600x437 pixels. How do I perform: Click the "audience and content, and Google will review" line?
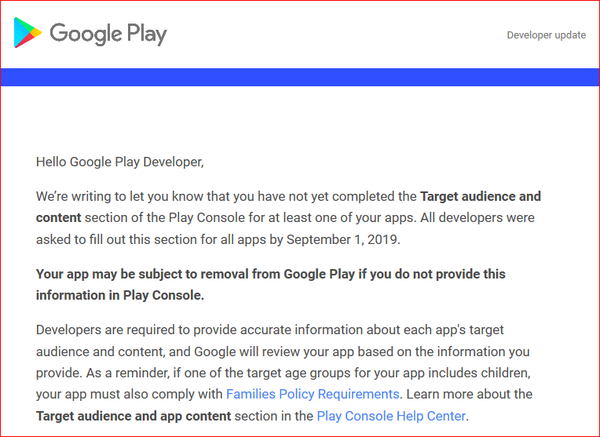tap(283, 352)
